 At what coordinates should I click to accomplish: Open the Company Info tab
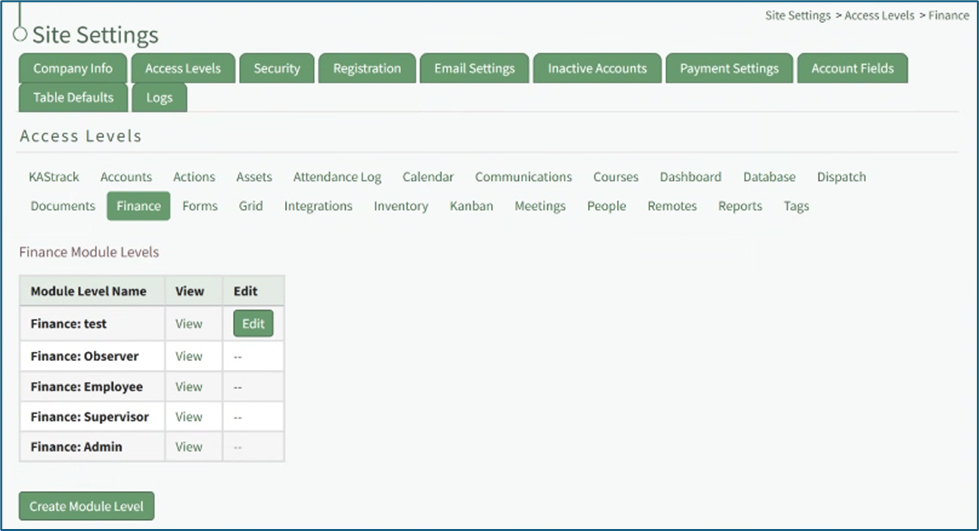(73, 69)
